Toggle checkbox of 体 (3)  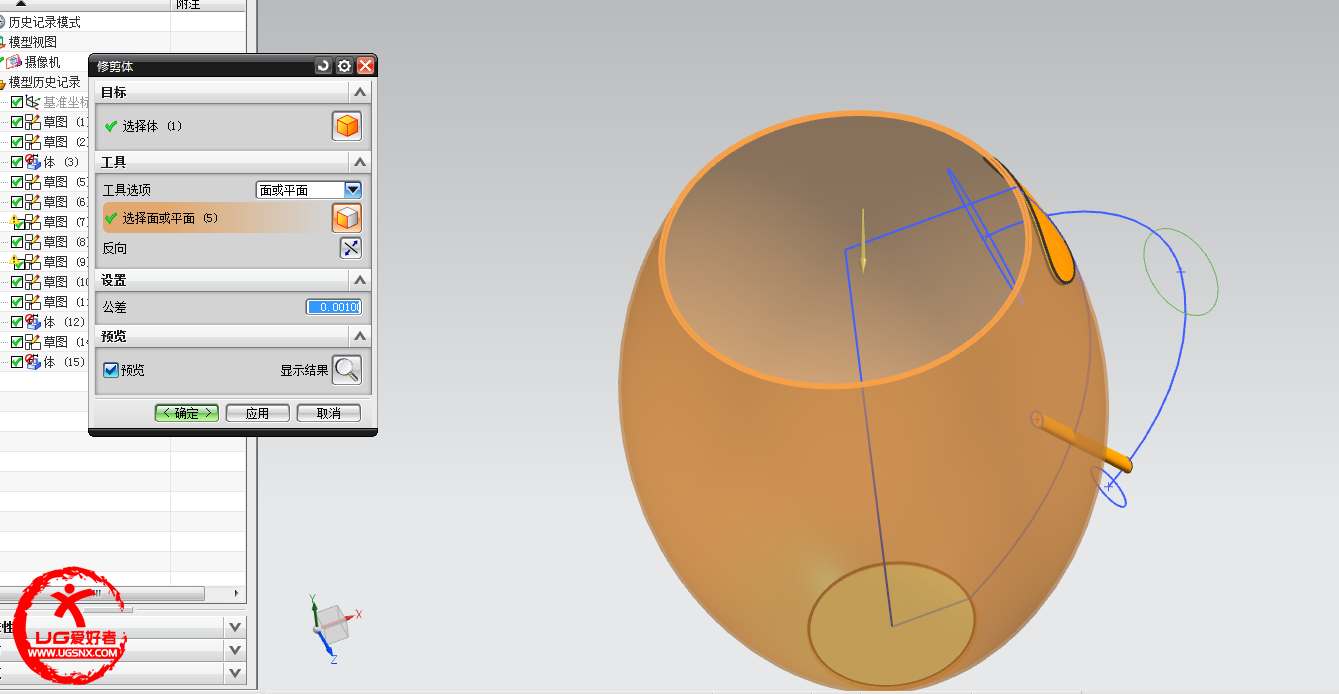click(17, 162)
